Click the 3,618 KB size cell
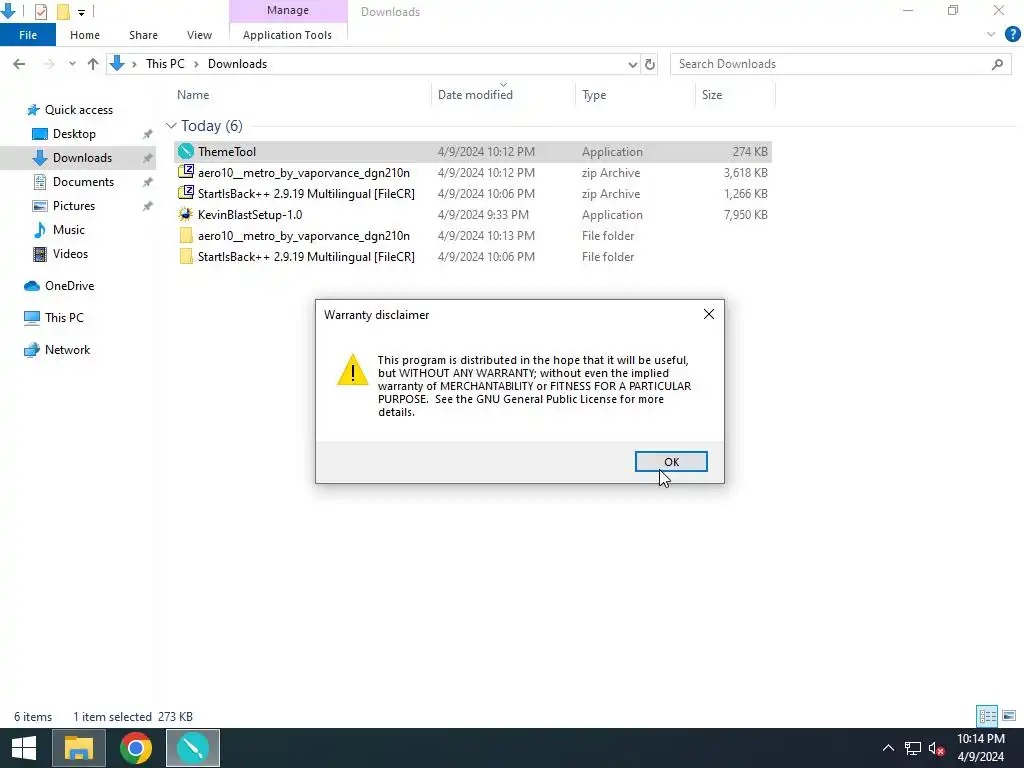 745,172
